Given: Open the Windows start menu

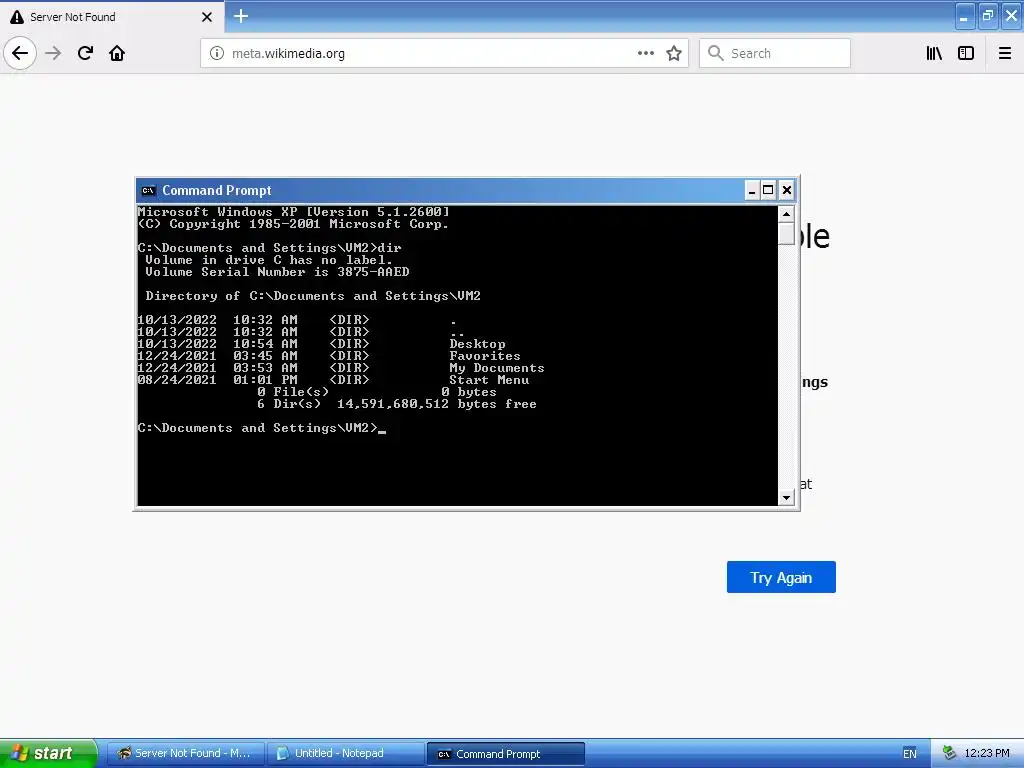Looking at the screenshot, I should pos(48,754).
